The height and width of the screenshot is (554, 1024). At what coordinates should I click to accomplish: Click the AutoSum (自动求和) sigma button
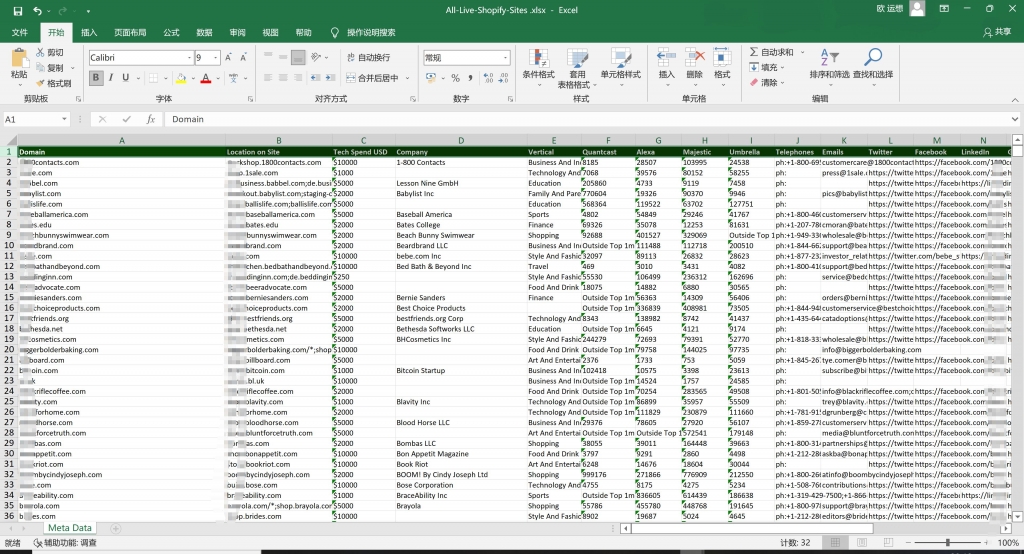click(771, 52)
